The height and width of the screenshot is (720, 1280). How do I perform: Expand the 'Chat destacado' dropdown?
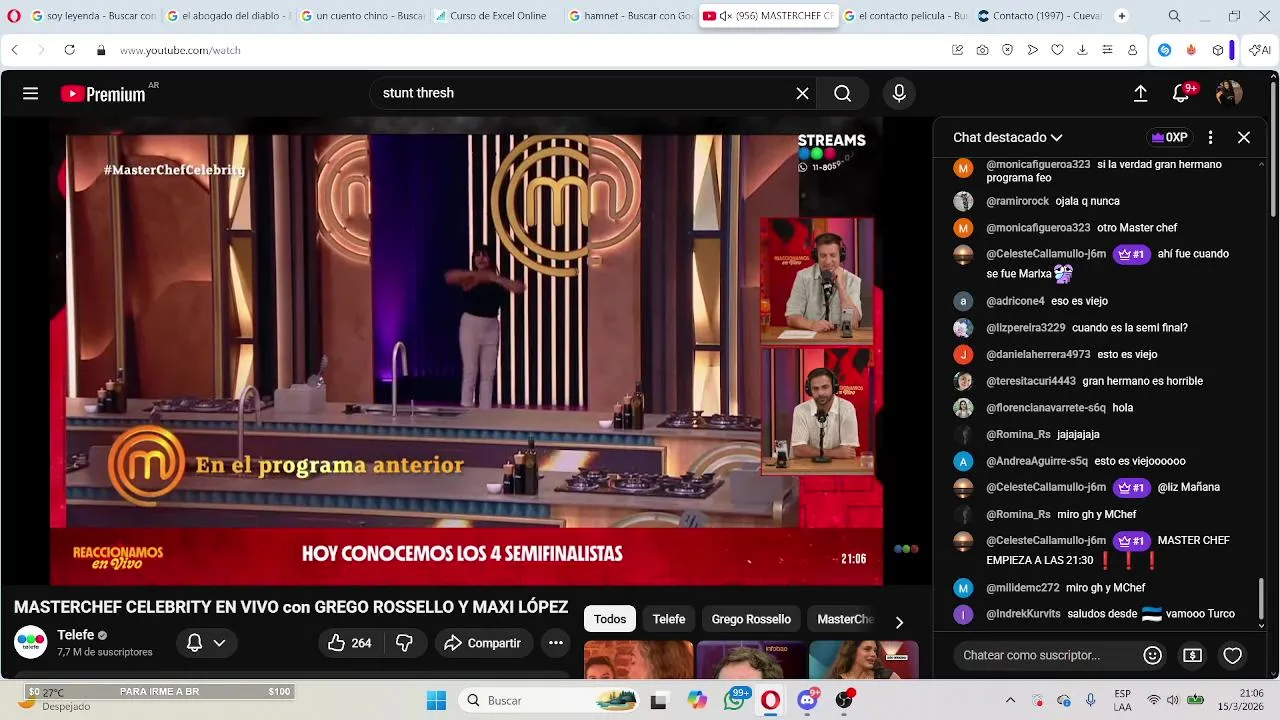1007,137
